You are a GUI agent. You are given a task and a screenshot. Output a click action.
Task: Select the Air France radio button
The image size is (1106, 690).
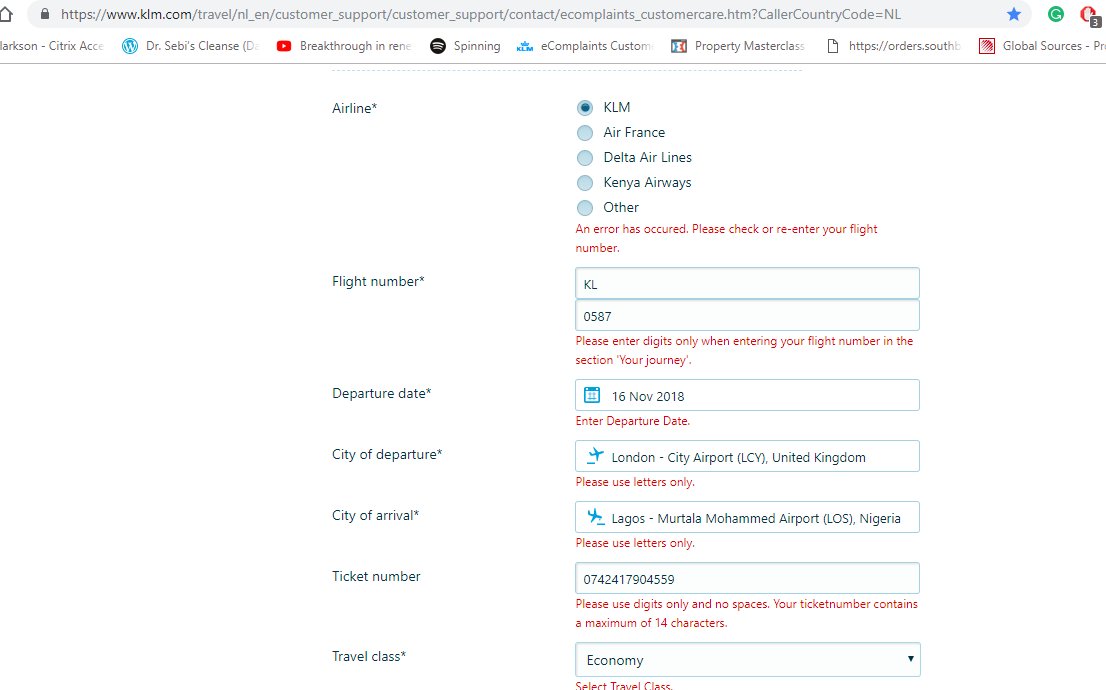click(x=585, y=133)
